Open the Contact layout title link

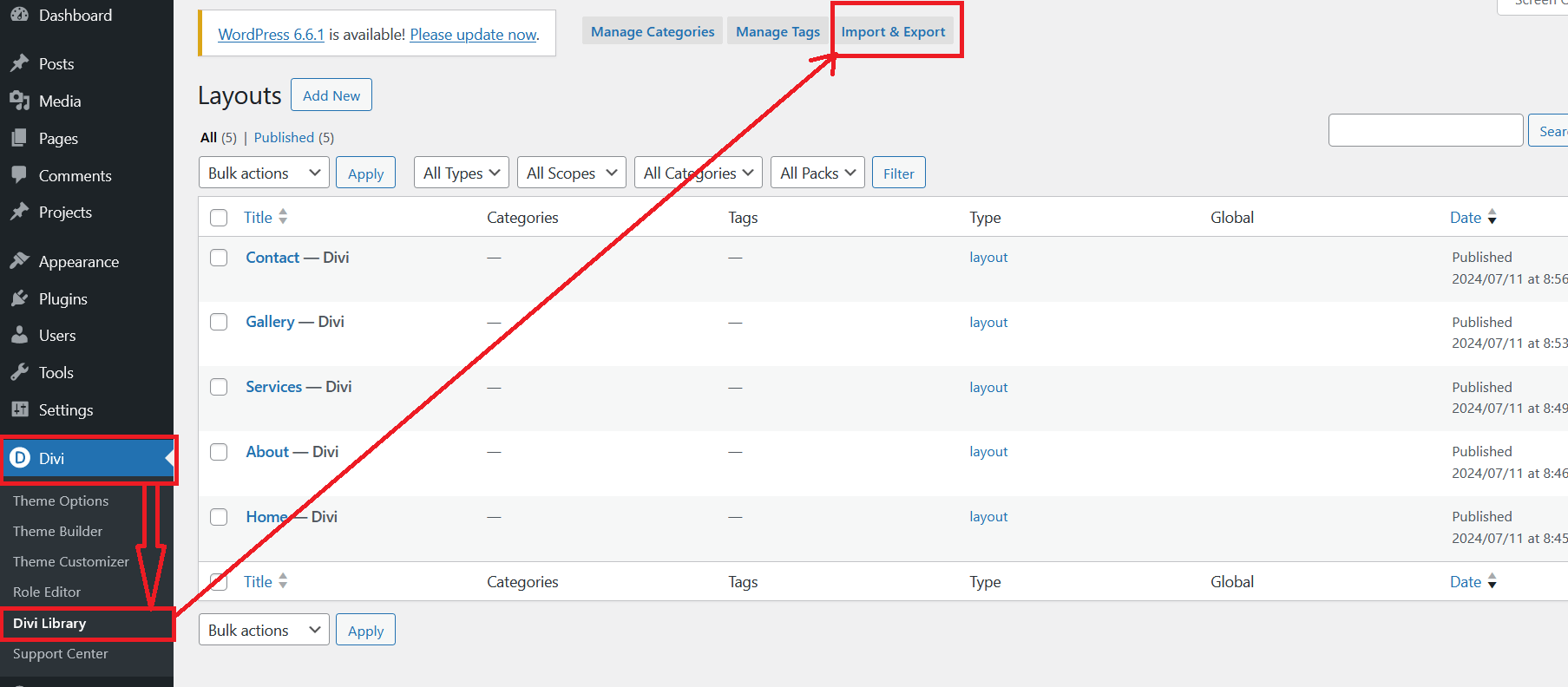(272, 257)
